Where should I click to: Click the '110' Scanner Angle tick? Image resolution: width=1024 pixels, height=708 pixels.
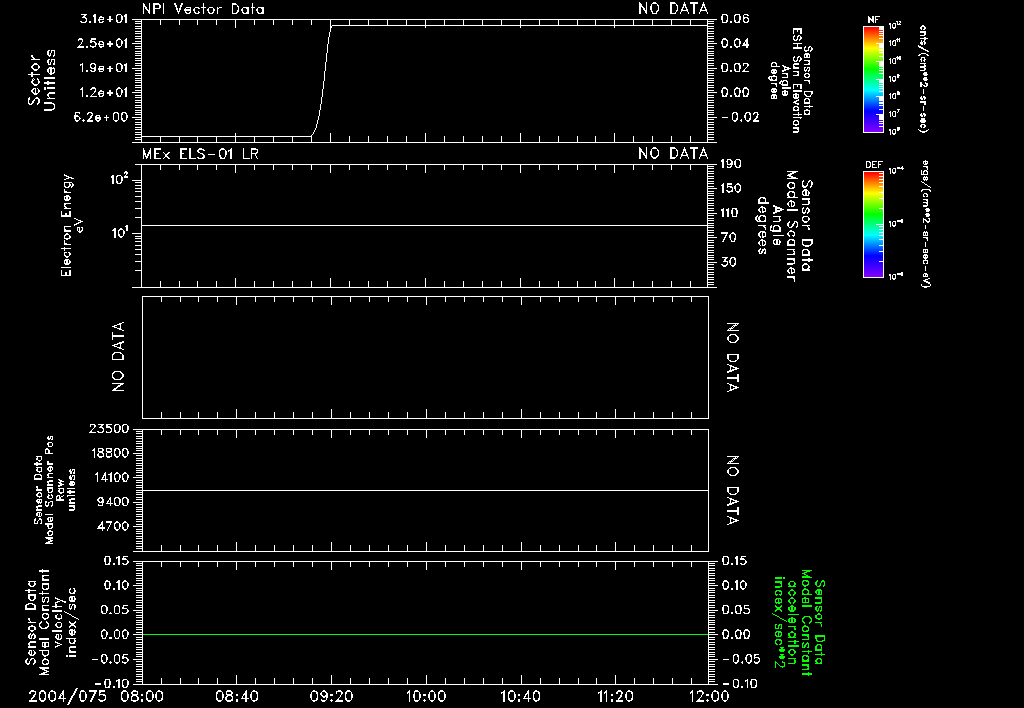tap(731, 212)
